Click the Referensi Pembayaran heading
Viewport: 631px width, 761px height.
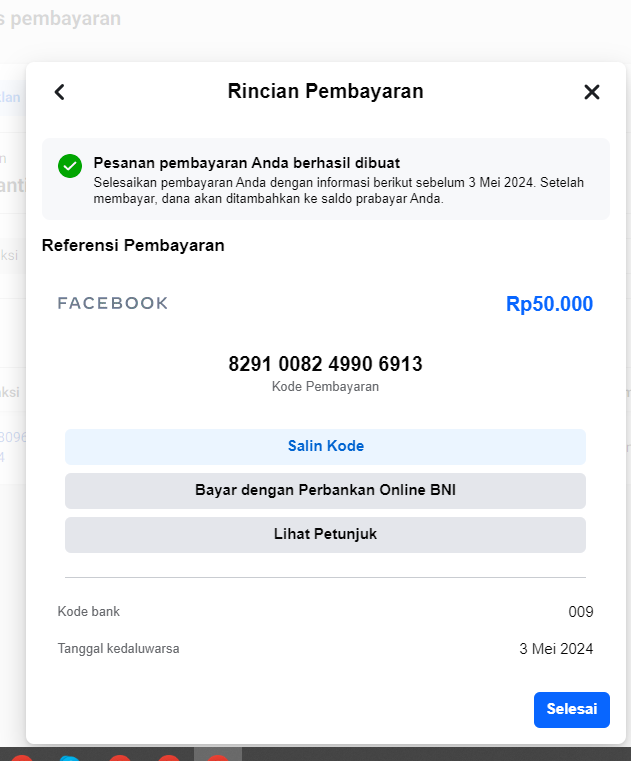point(133,246)
